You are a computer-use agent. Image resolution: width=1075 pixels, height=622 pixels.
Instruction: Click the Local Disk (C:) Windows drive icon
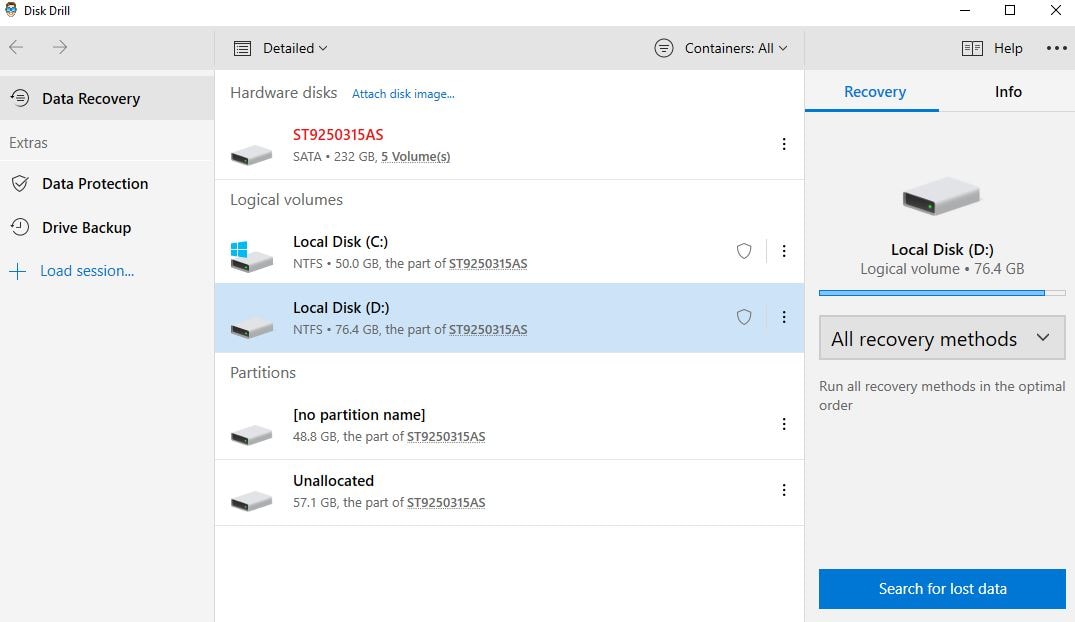[x=252, y=256]
